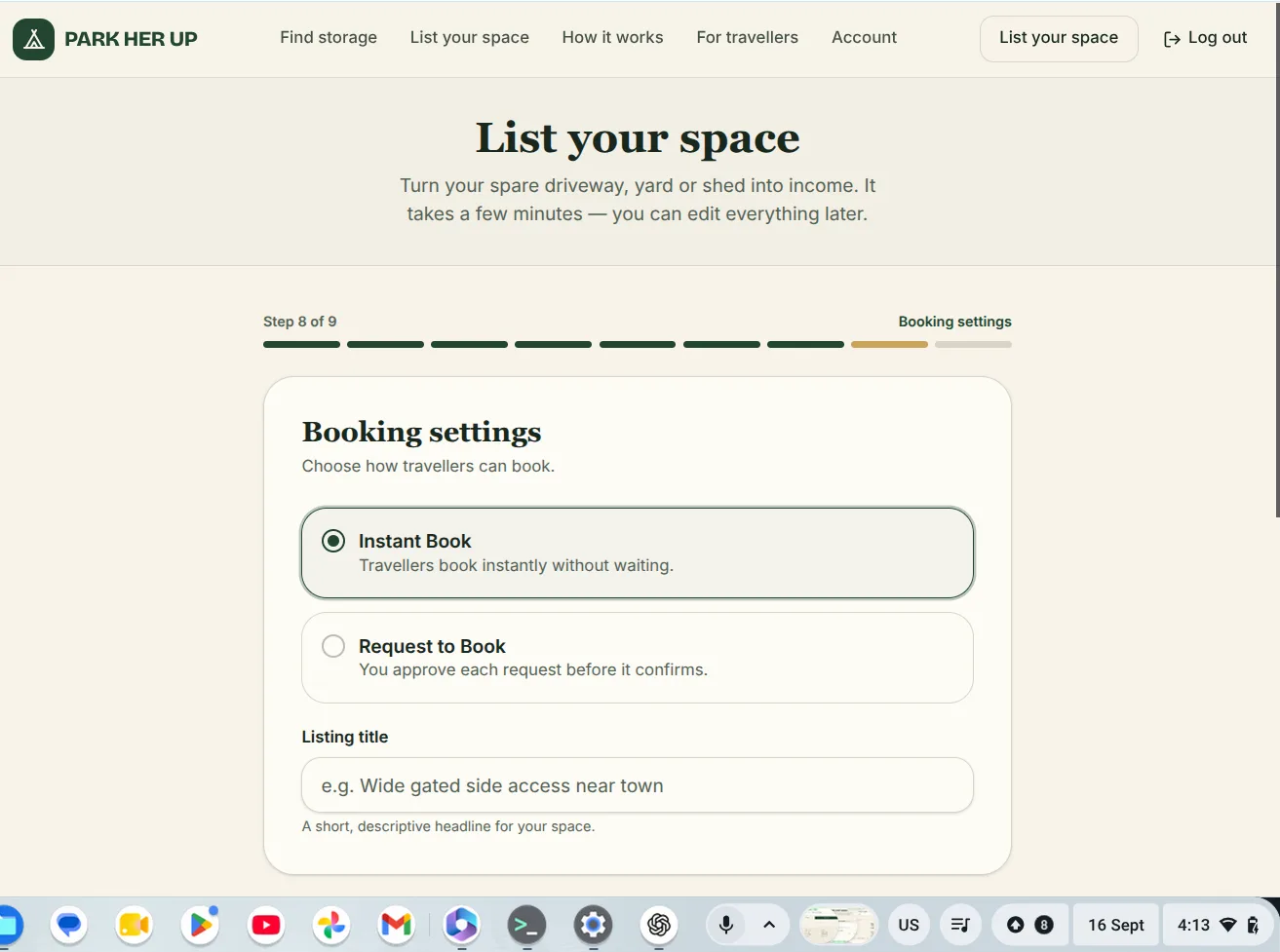Open How it works nav item
This screenshot has width=1280, height=952.
(x=612, y=37)
